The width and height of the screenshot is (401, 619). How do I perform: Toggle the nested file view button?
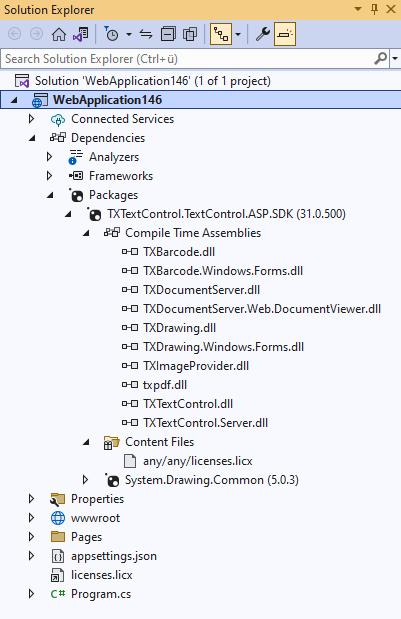[x=221, y=34]
